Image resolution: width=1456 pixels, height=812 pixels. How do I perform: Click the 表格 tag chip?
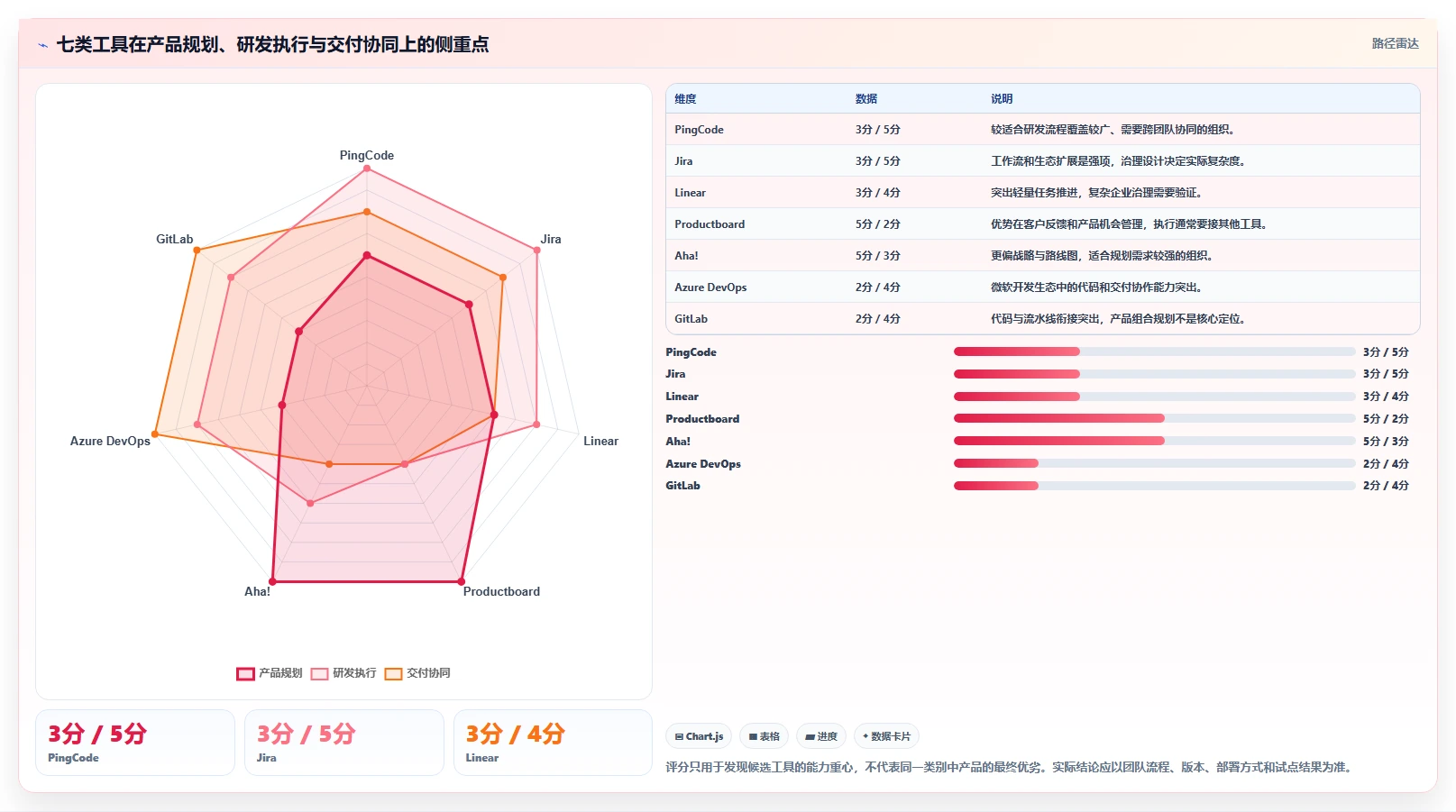pos(764,736)
